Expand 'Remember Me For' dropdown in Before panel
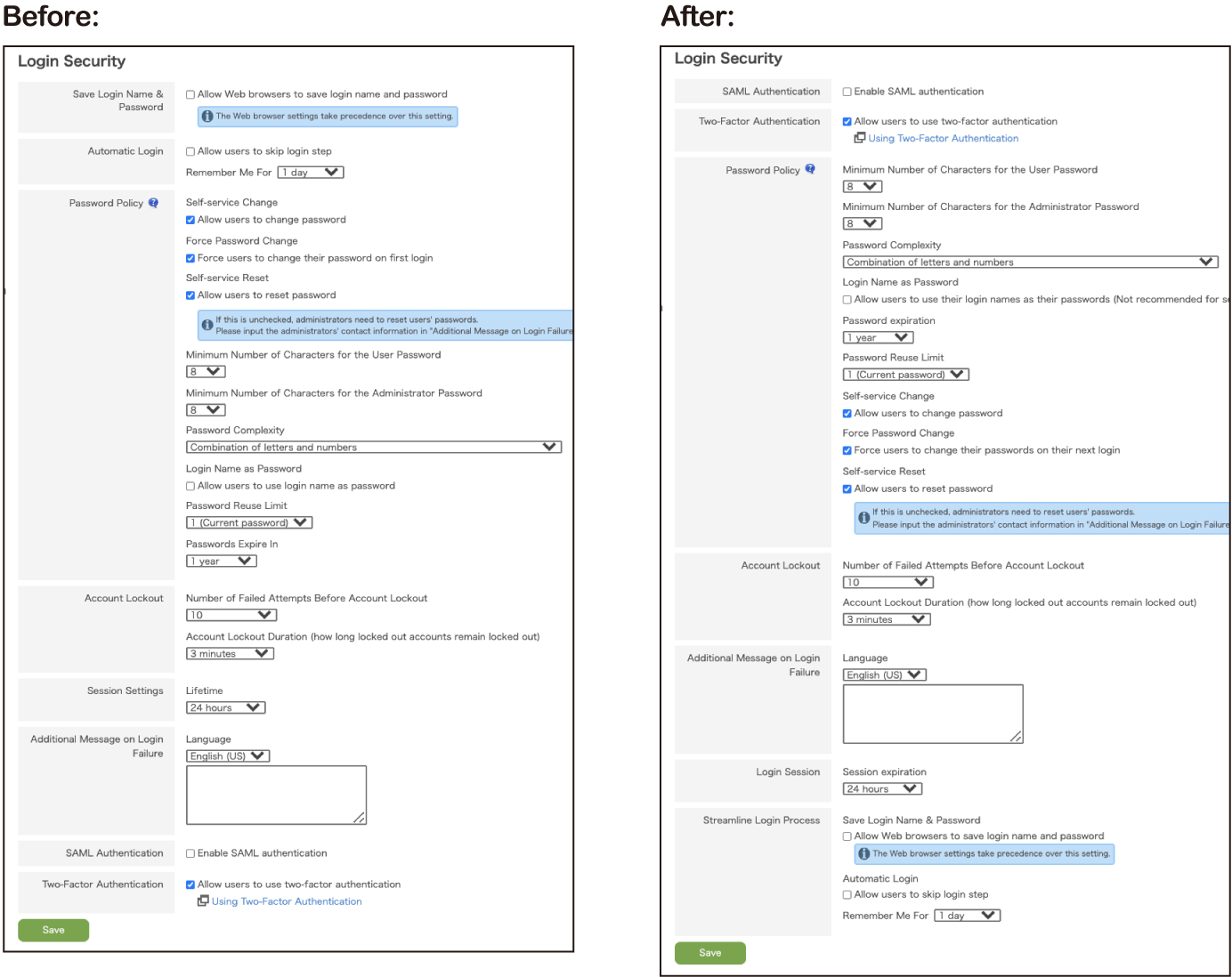1232x977 pixels. pyautogui.click(x=310, y=173)
